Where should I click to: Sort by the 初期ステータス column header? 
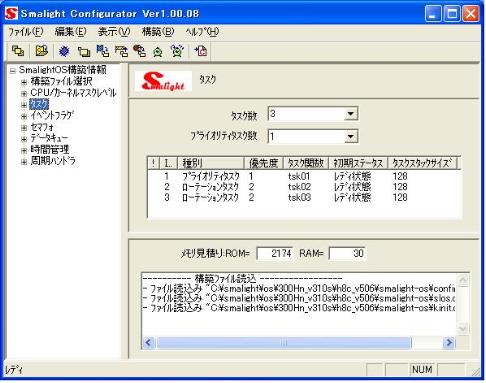click(358, 163)
